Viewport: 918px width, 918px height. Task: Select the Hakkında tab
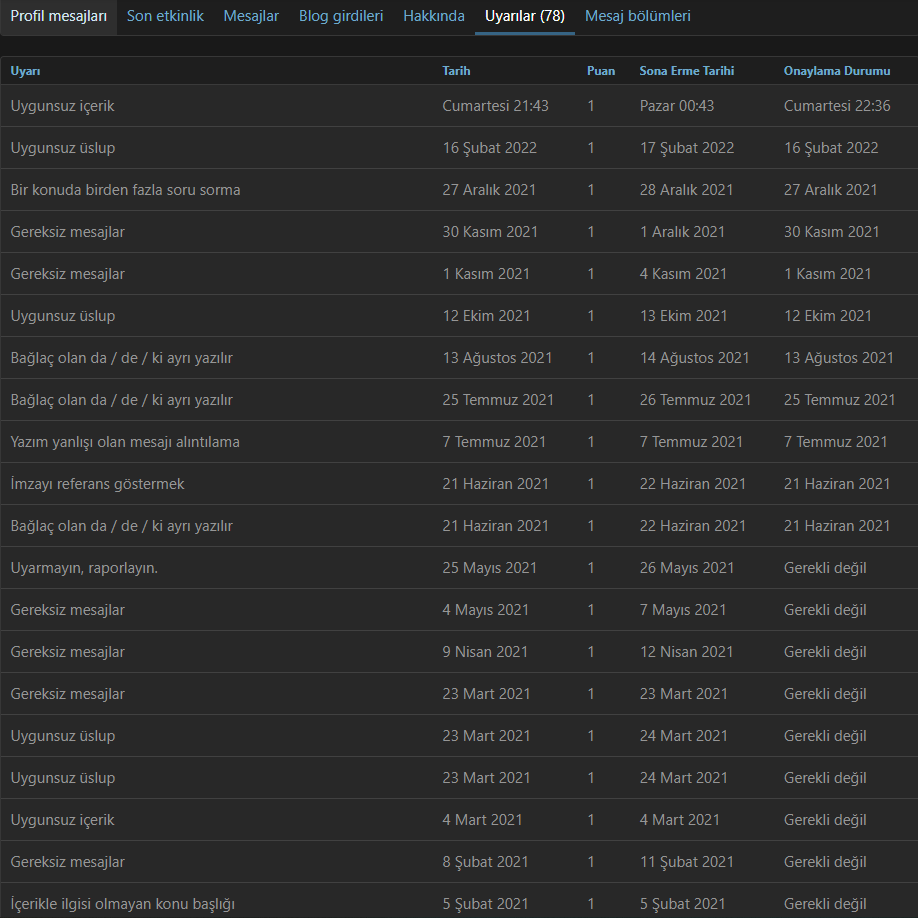coord(434,16)
